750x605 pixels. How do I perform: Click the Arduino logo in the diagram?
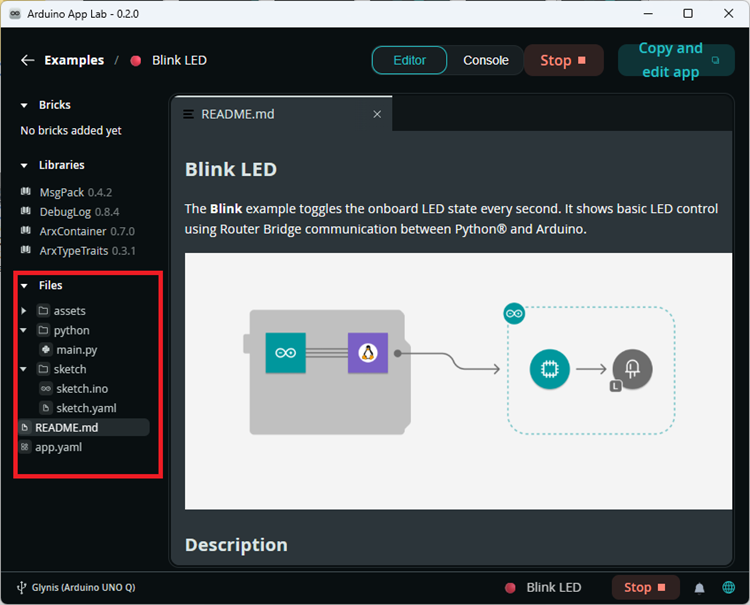tap(285, 353)
